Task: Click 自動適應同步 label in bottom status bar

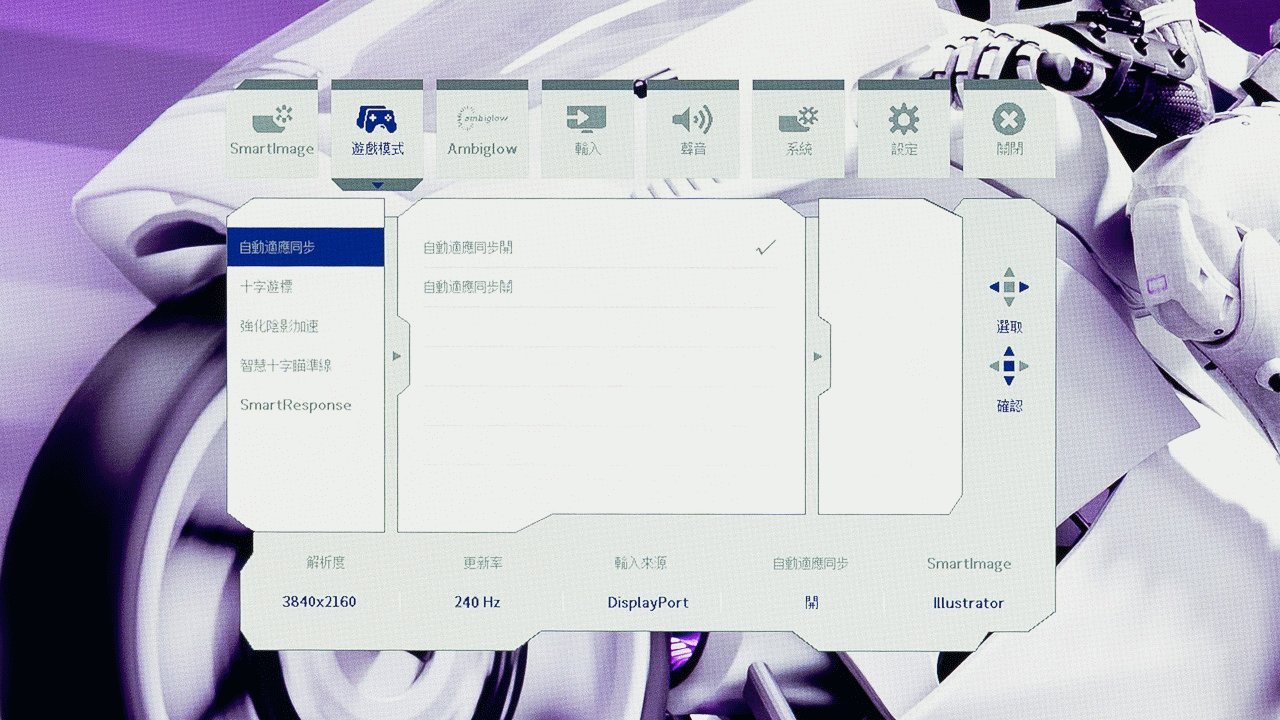Action: 811,563
